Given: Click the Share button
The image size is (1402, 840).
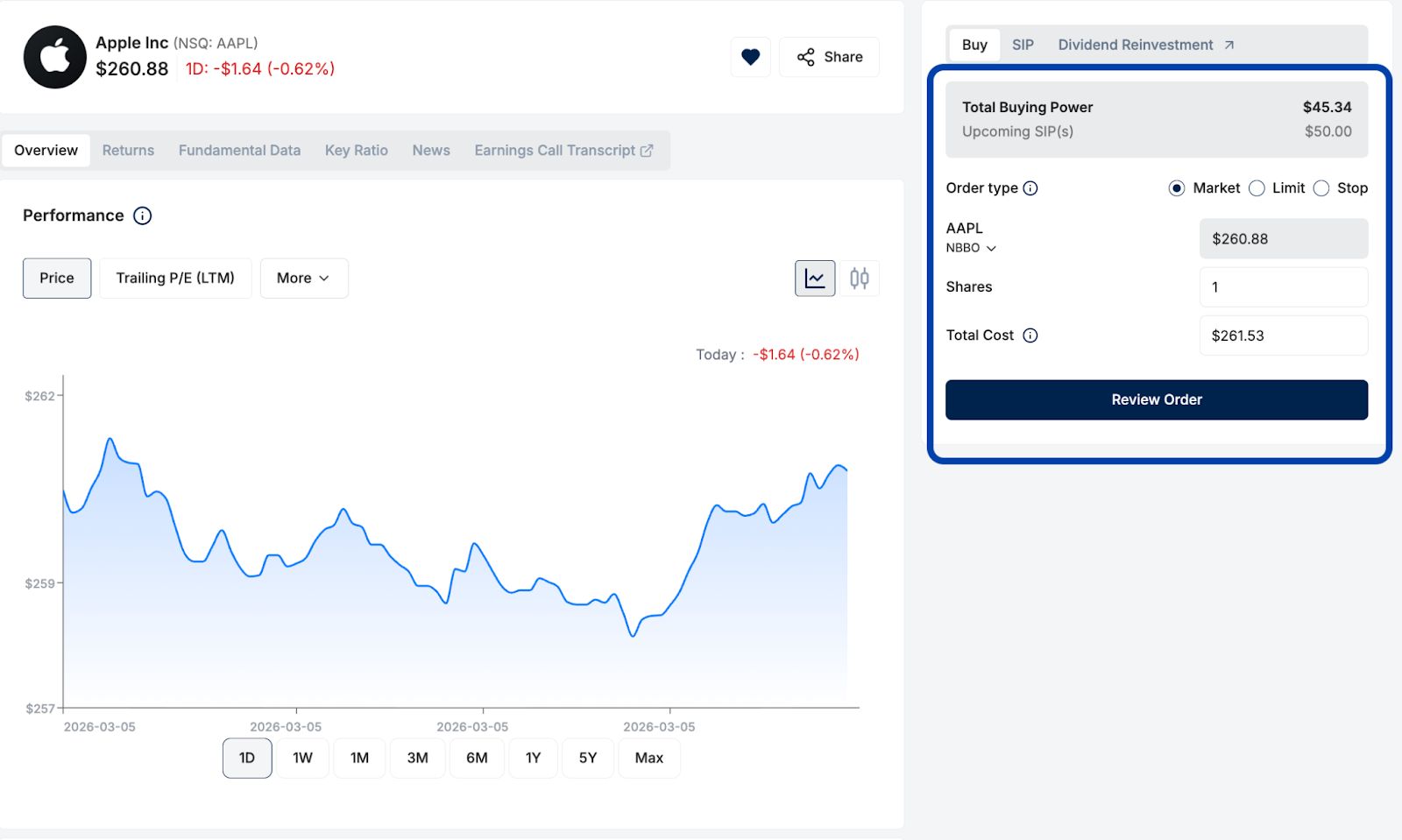Looking at the screenshot, I should coord(829,57).
